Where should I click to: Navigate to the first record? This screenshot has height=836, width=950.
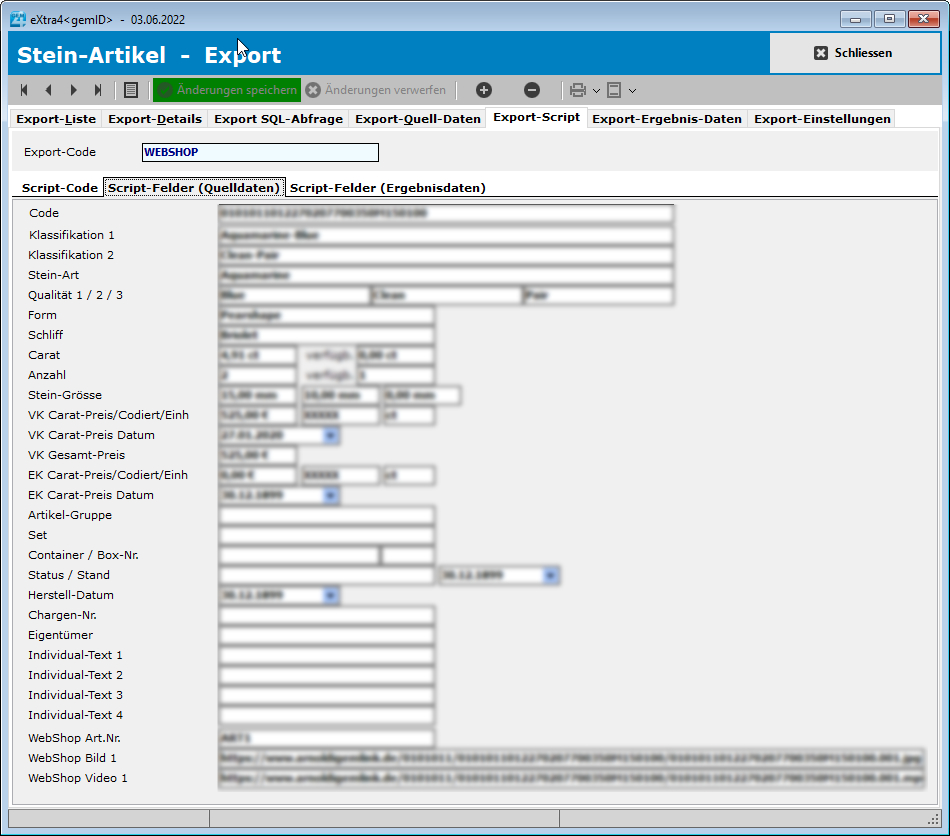23,90
